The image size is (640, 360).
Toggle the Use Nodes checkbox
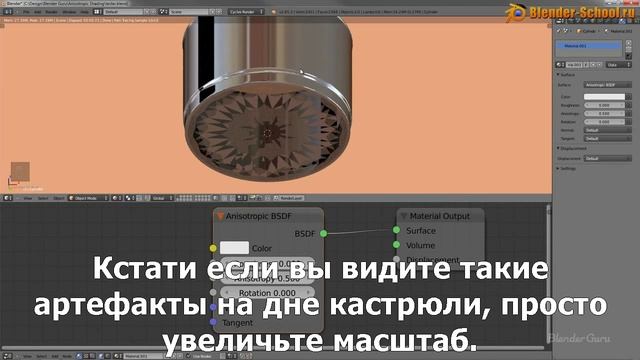[x=189, y=356]
